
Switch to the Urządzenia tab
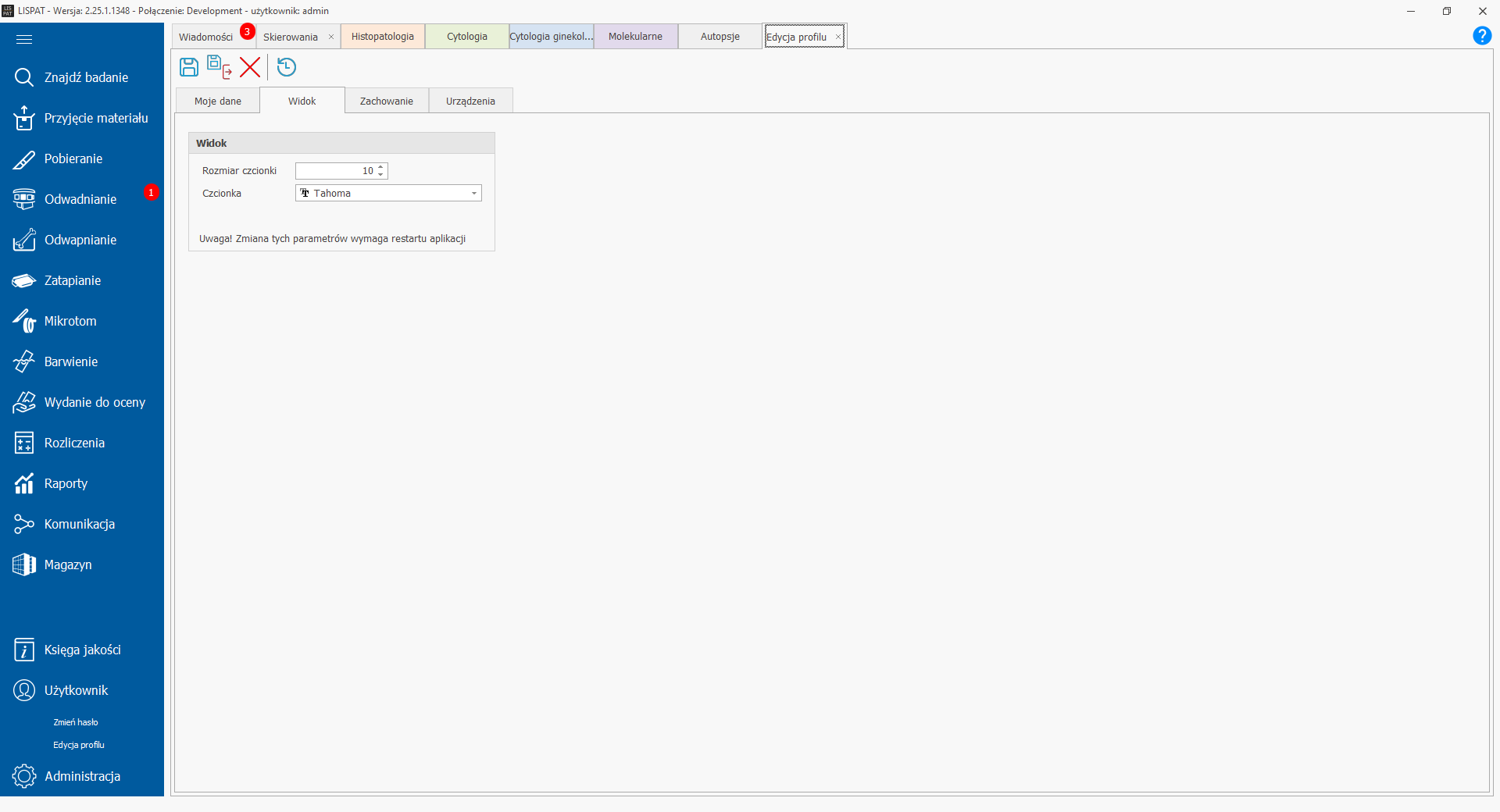[x=470, y=101]
